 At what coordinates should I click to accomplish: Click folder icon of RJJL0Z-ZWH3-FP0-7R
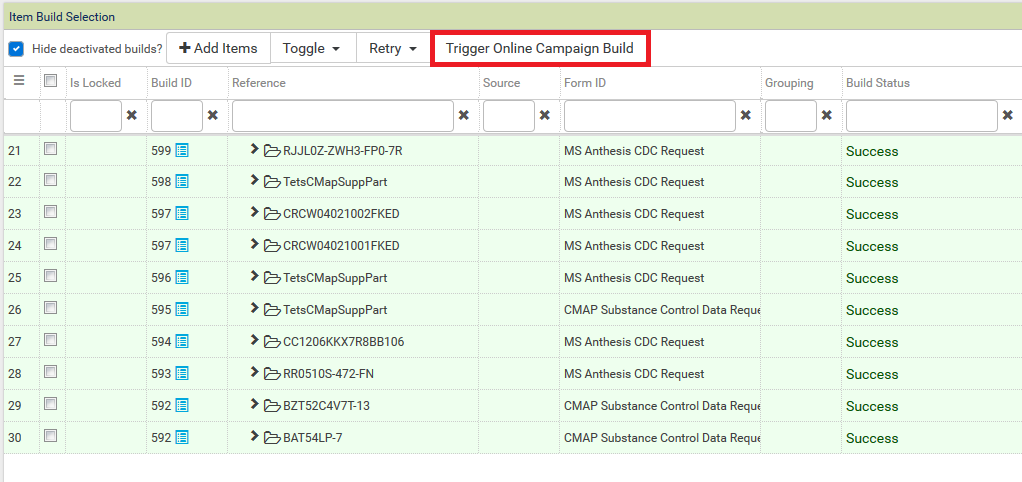coord(272,151)
